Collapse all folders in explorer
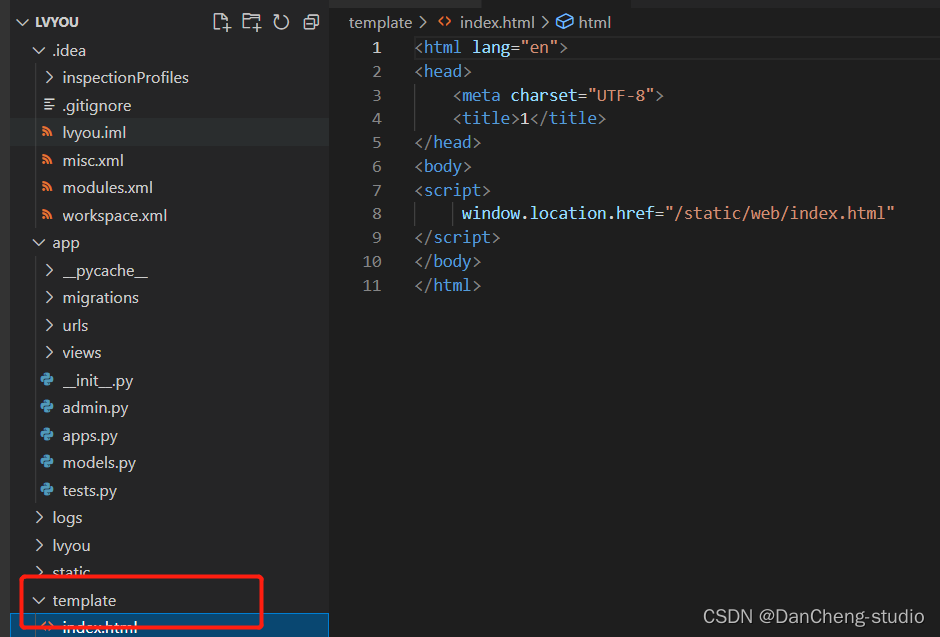Viewport: 940px width, 637px height. (x=311, y=22)
